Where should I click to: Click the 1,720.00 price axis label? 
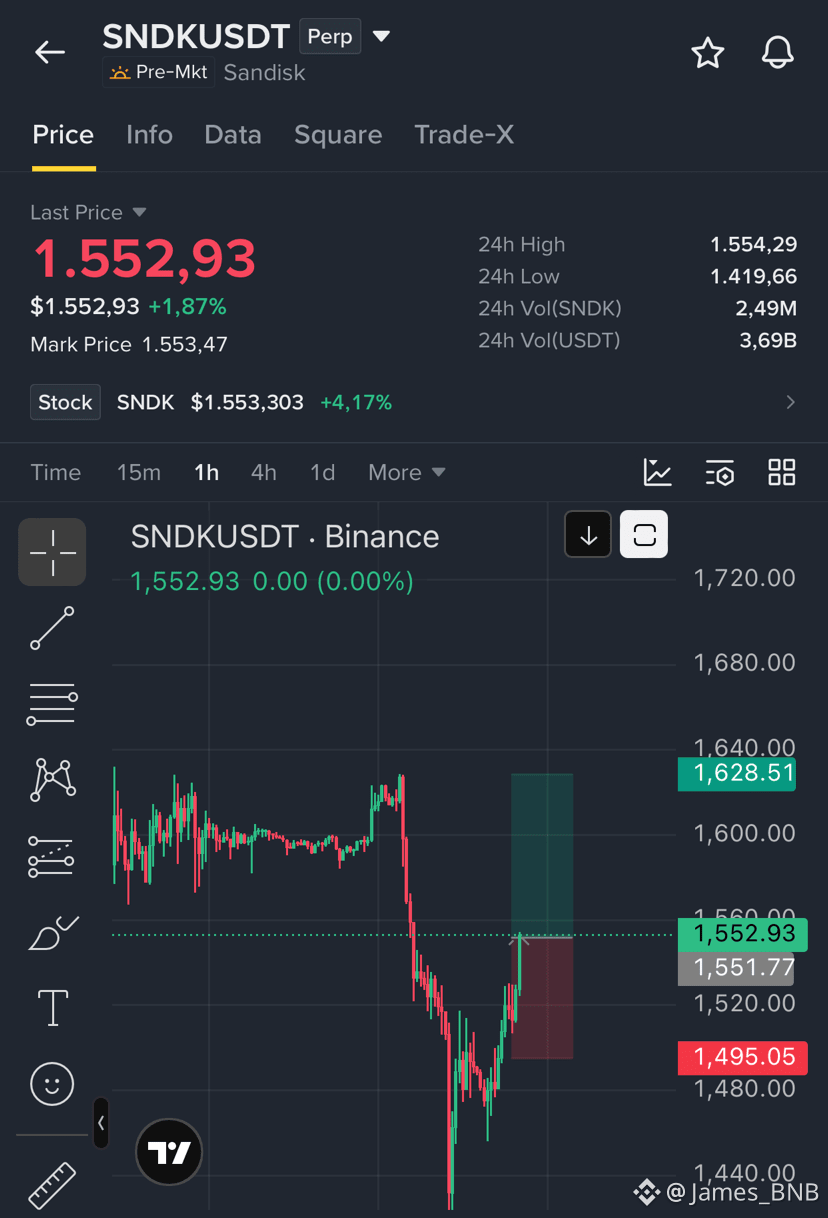click(745, 578)
